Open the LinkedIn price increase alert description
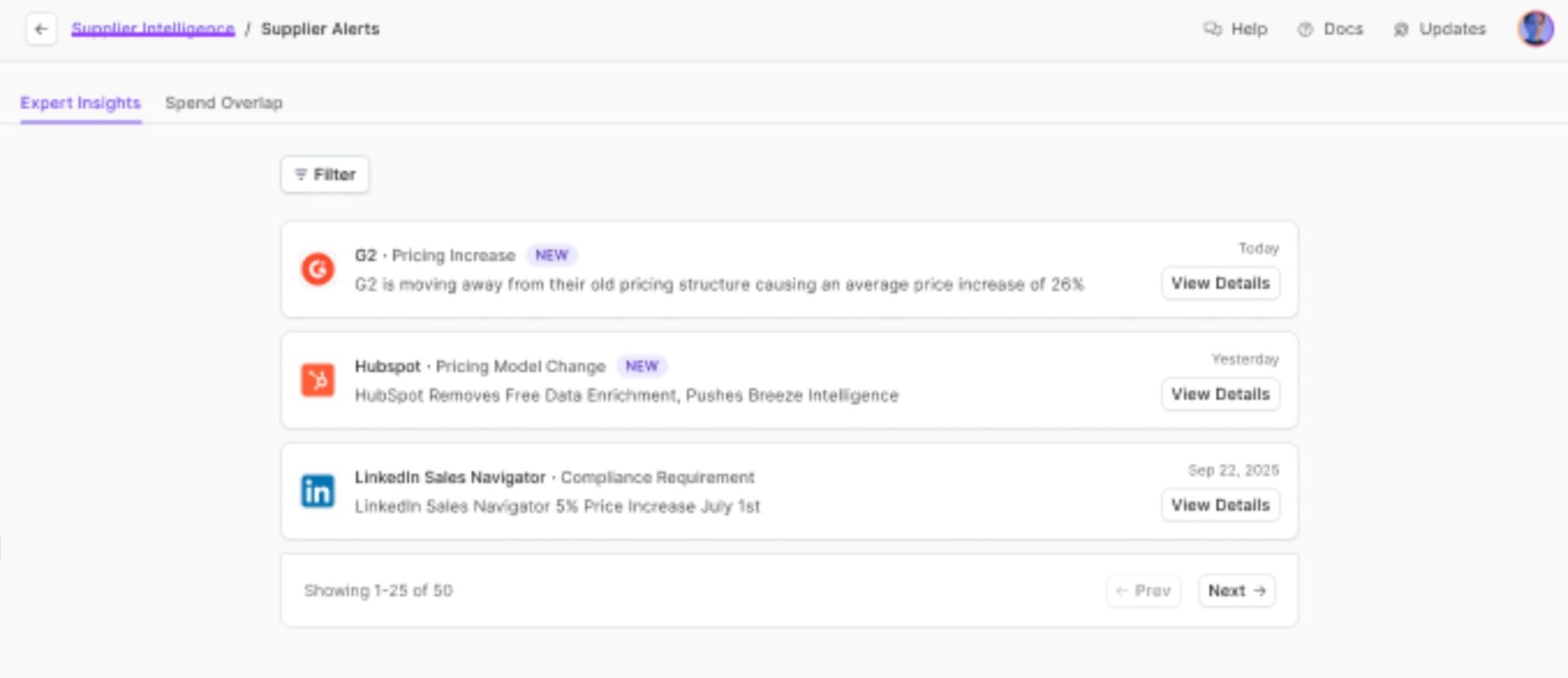The image size is (1568, 678). click(557, 507)
